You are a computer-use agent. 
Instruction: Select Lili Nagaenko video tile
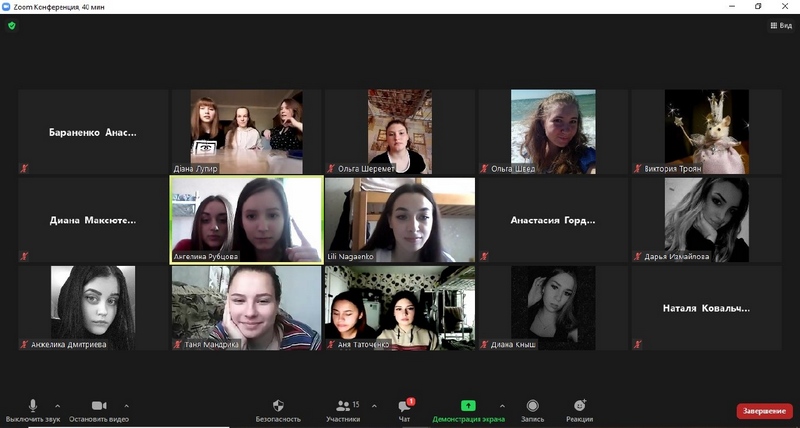point(399,220)
